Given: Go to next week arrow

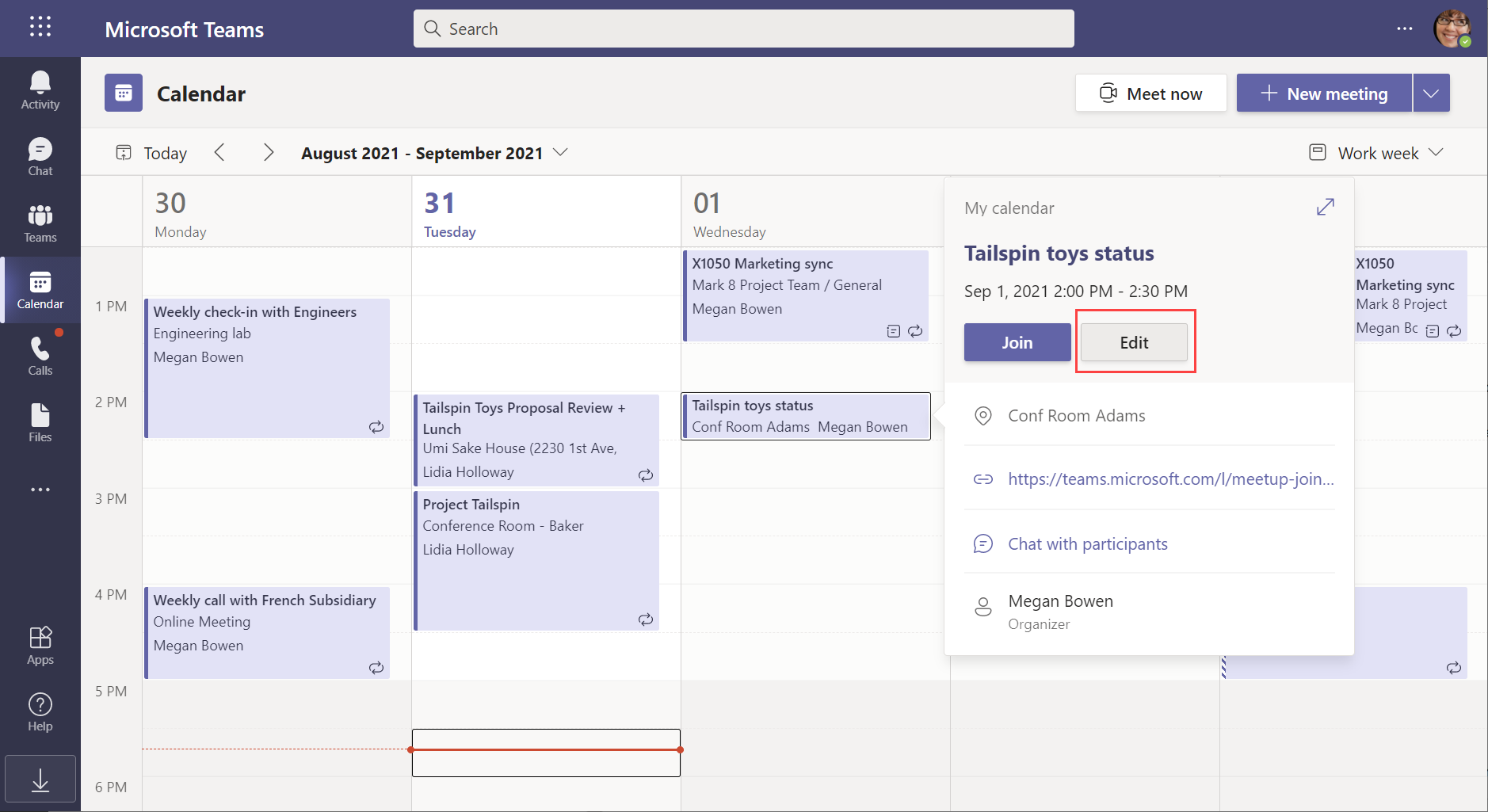Looking at the screenshot, I should (269, 152).
